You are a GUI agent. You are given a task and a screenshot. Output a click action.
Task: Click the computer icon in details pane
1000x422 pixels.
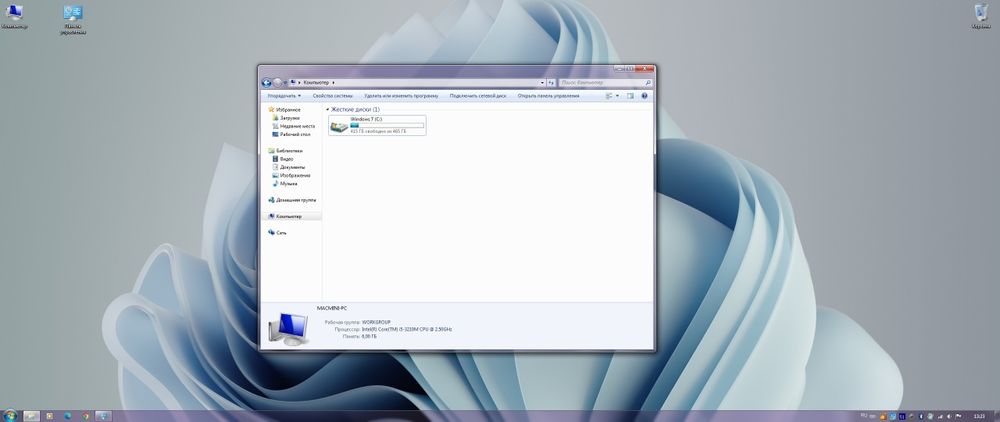pos(289,329)
